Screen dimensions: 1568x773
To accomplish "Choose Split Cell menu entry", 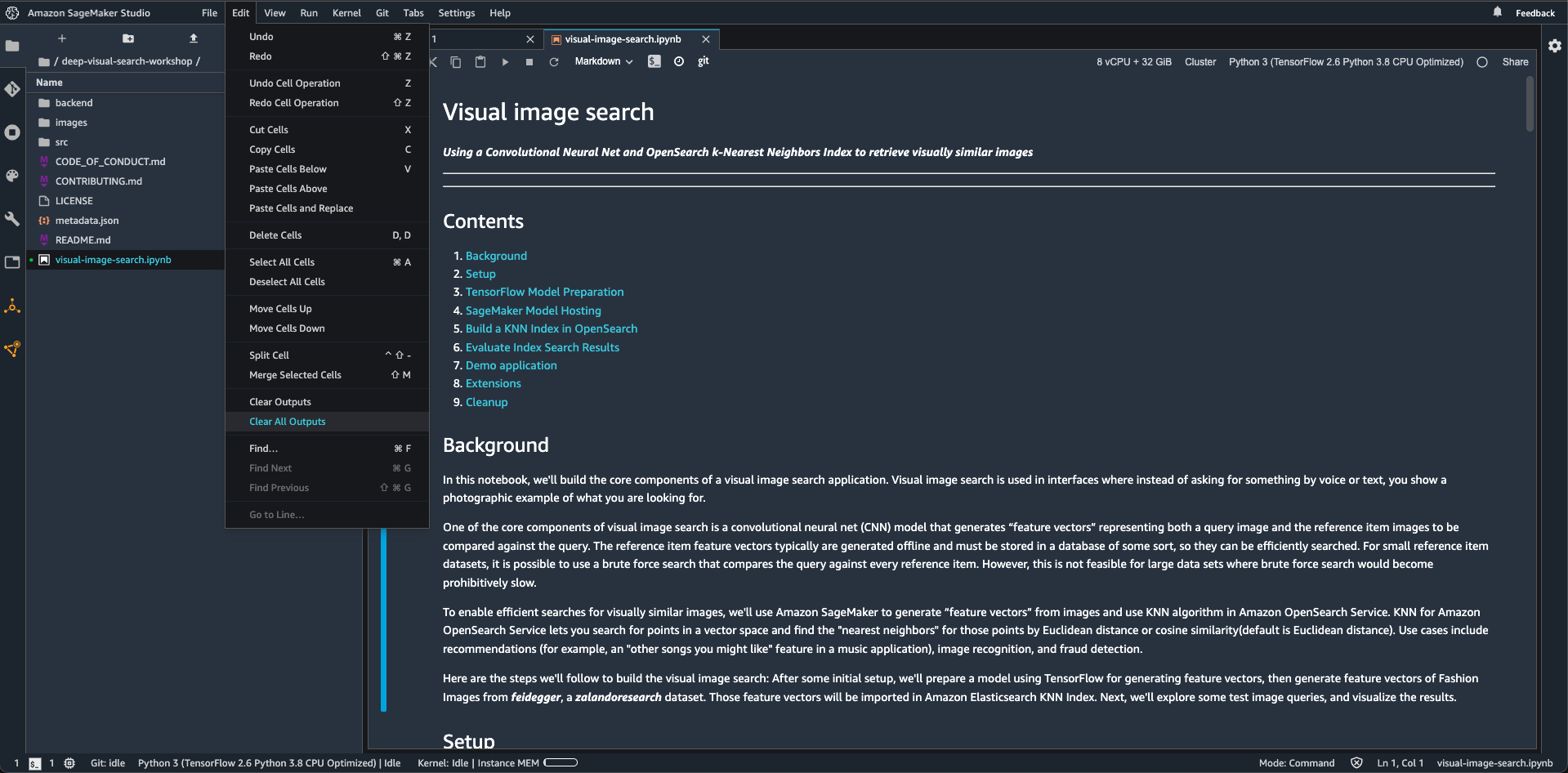I will click(x=327, y=355).
